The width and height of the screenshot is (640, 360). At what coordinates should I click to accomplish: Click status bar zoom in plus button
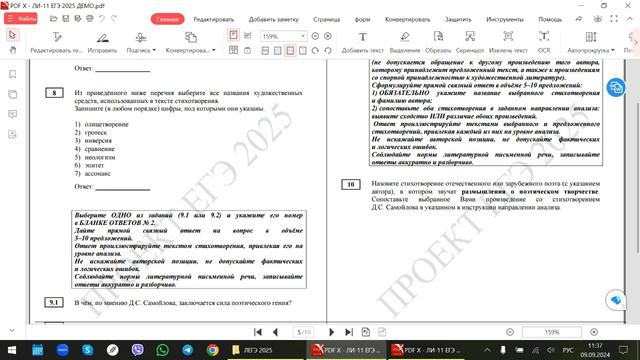[x=594, y=332]
